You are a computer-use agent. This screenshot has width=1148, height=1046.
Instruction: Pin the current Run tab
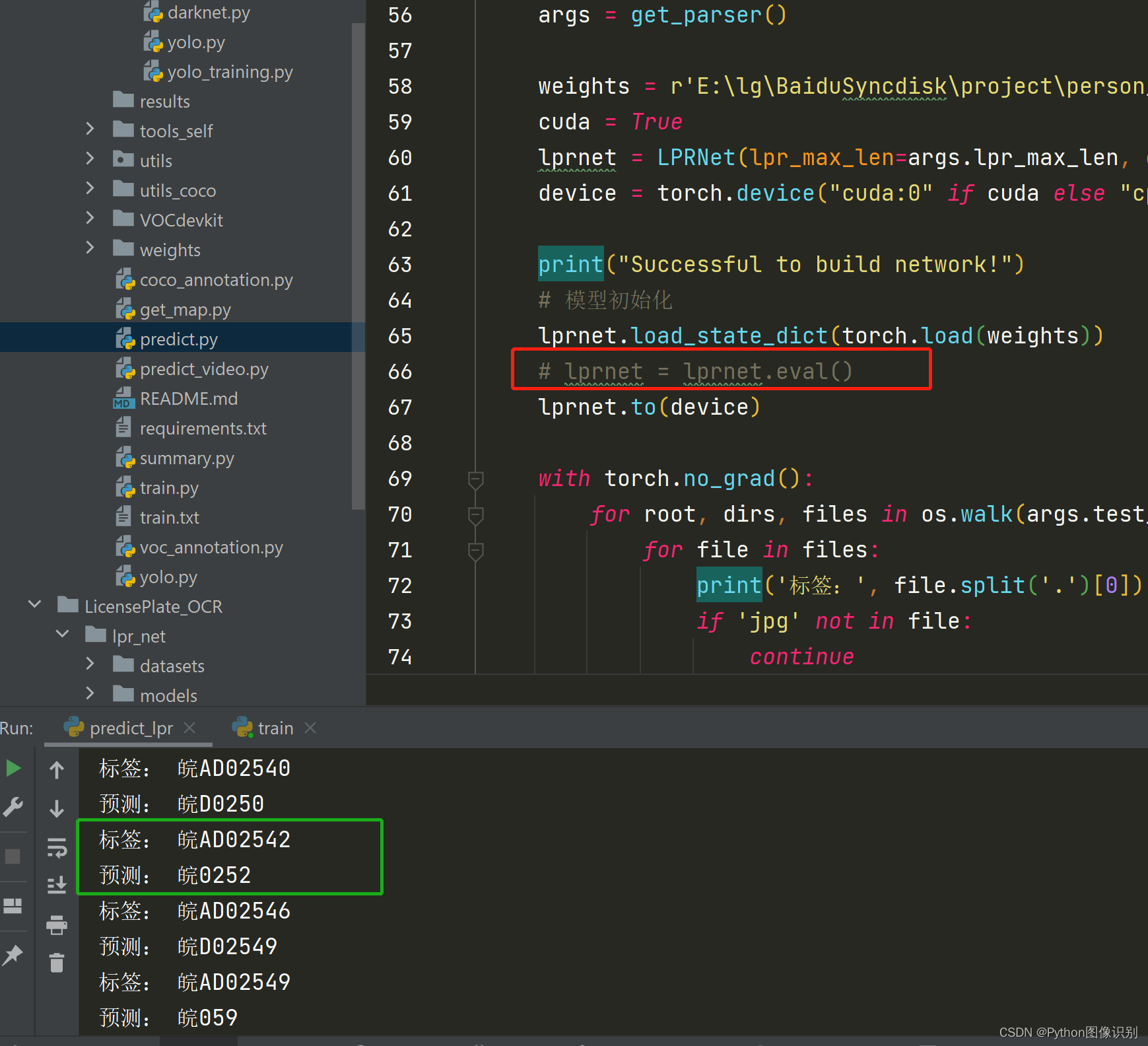[x=13, y=955]
